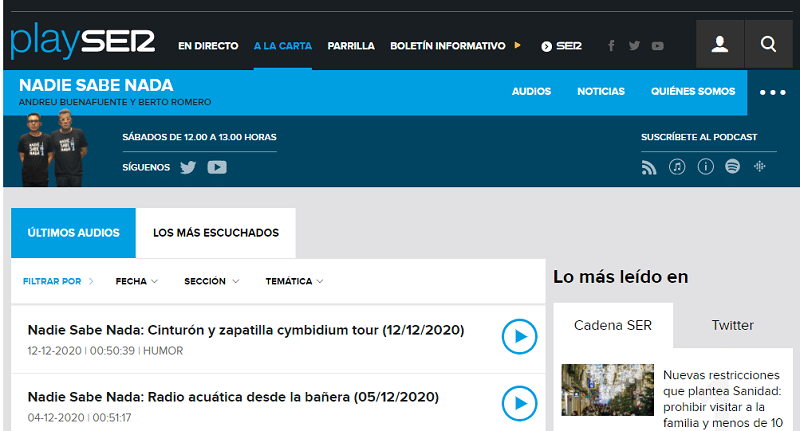Click the SER arrow logo link
800x431 pixels.
pyautogui.click(x=561, y=46)
